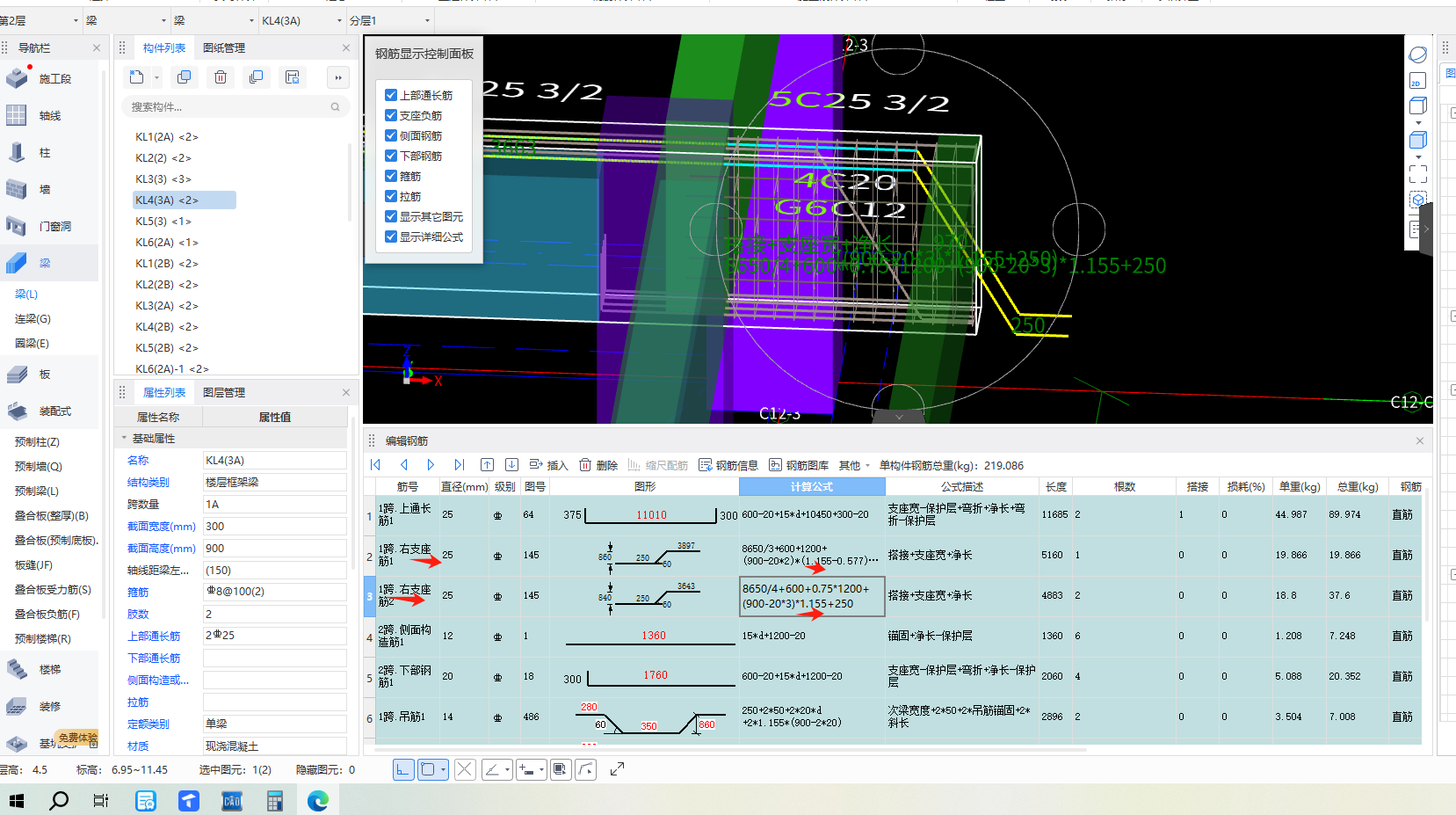Open the 柱 (column) category in navigation
The width and height of the screenshot is (1456, 815).
(44, 153)
